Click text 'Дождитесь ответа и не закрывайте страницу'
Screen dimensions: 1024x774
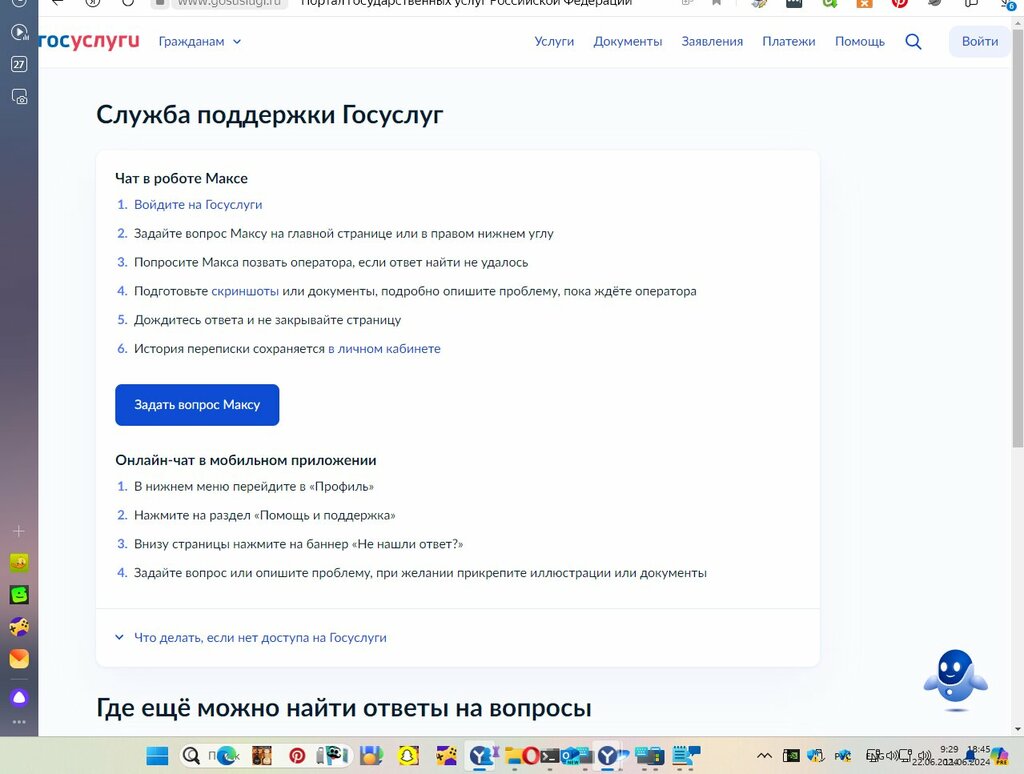(268, 320)
